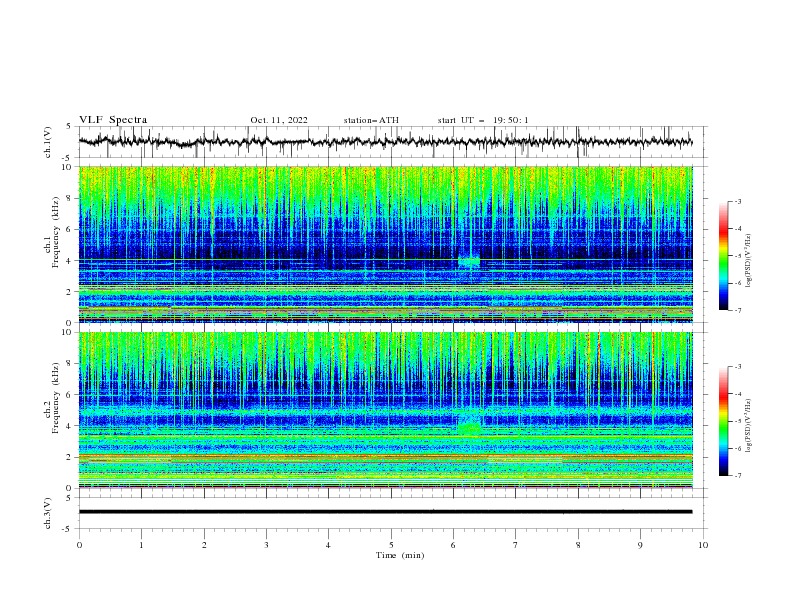Click the "2" kHz tick on ch.1 frequency axis
The height and width of the screenshot is (612, 792).
70,292
